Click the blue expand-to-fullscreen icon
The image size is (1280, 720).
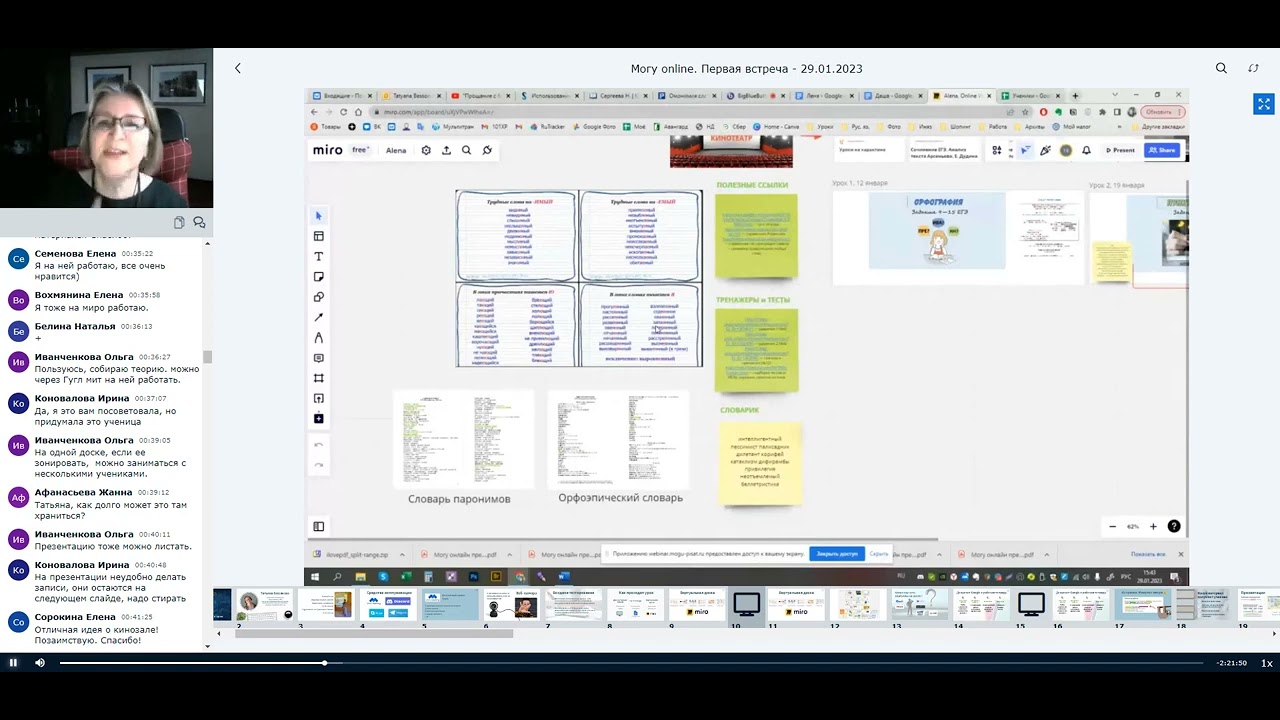click(1264, 104)
